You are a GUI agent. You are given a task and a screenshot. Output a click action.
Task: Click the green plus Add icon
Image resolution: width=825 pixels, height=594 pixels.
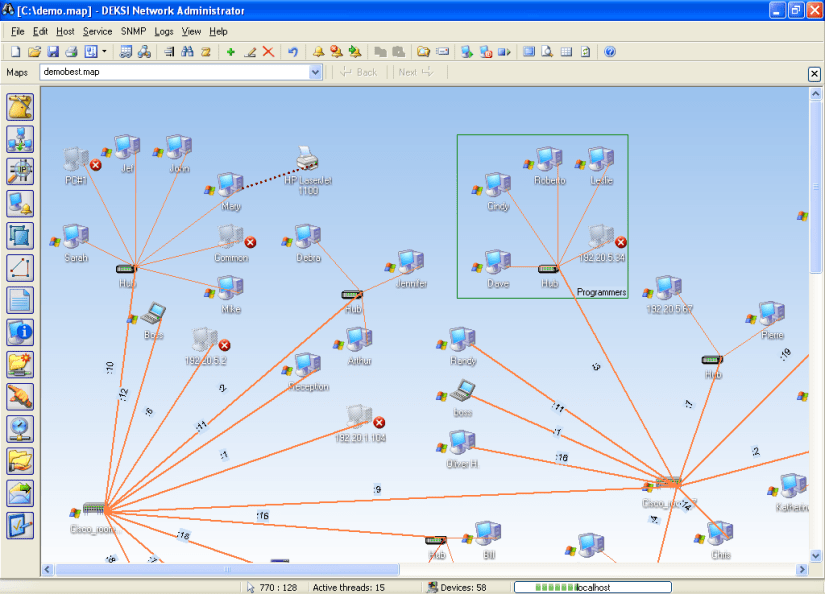coord(231,51)
